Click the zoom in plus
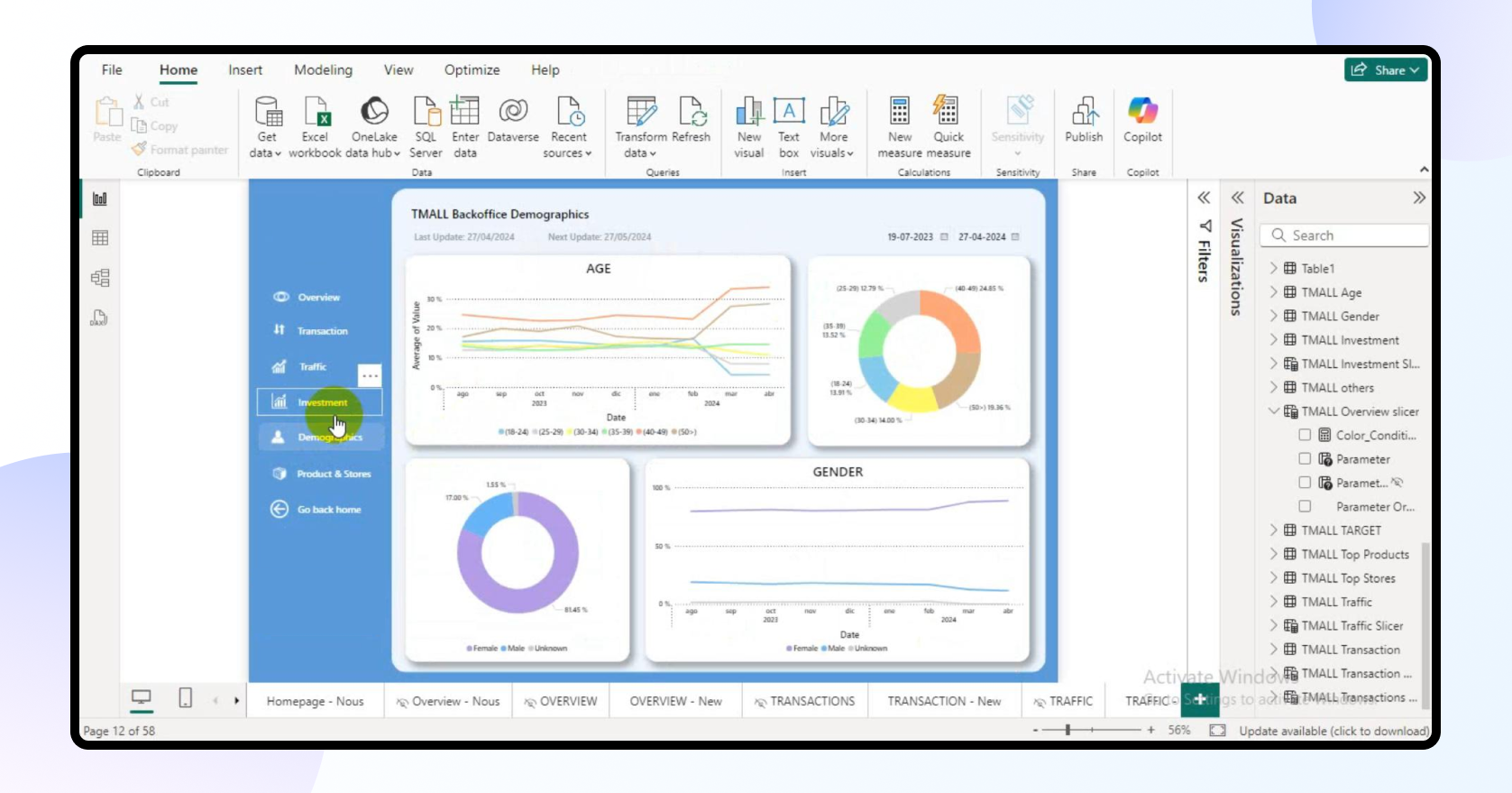Viewport: 1512px width, 793px height. tap(1151, 730)
